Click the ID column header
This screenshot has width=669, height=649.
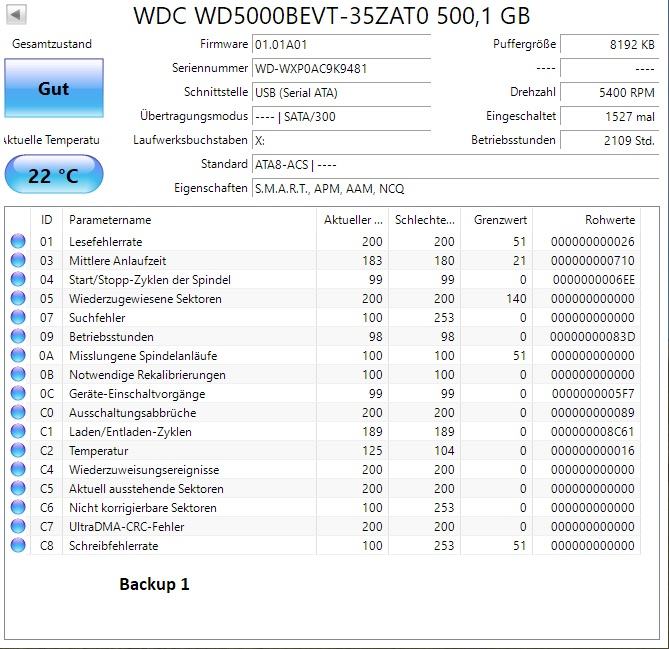point(47,220)
